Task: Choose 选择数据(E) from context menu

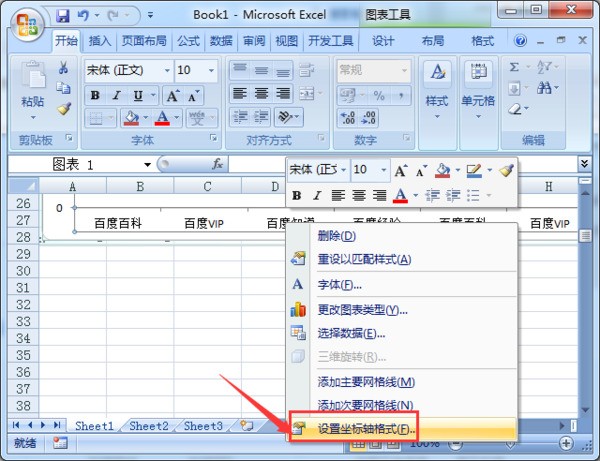Action: 402,333
